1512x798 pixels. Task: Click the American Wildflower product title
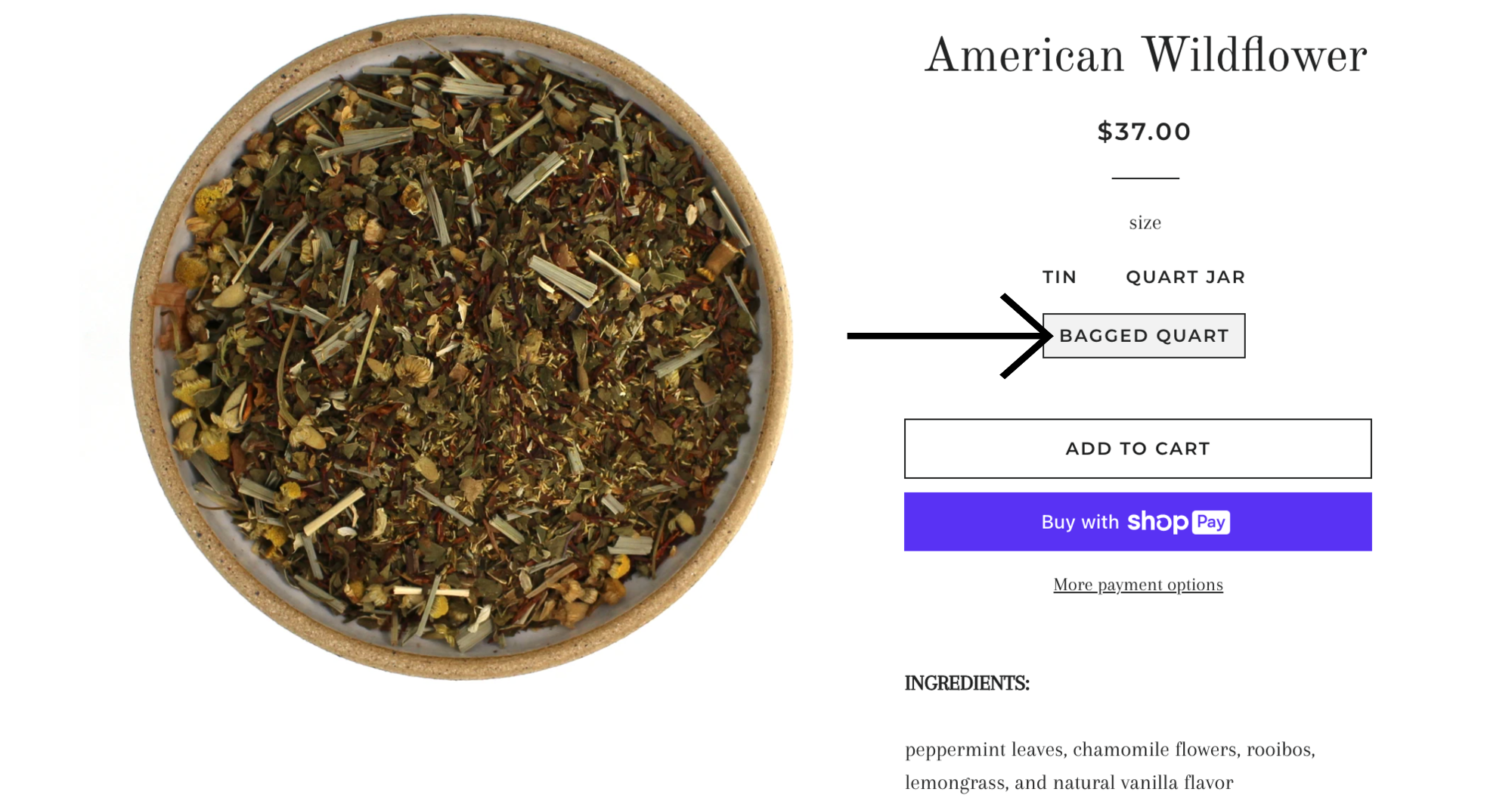(x=1145, y=55)
